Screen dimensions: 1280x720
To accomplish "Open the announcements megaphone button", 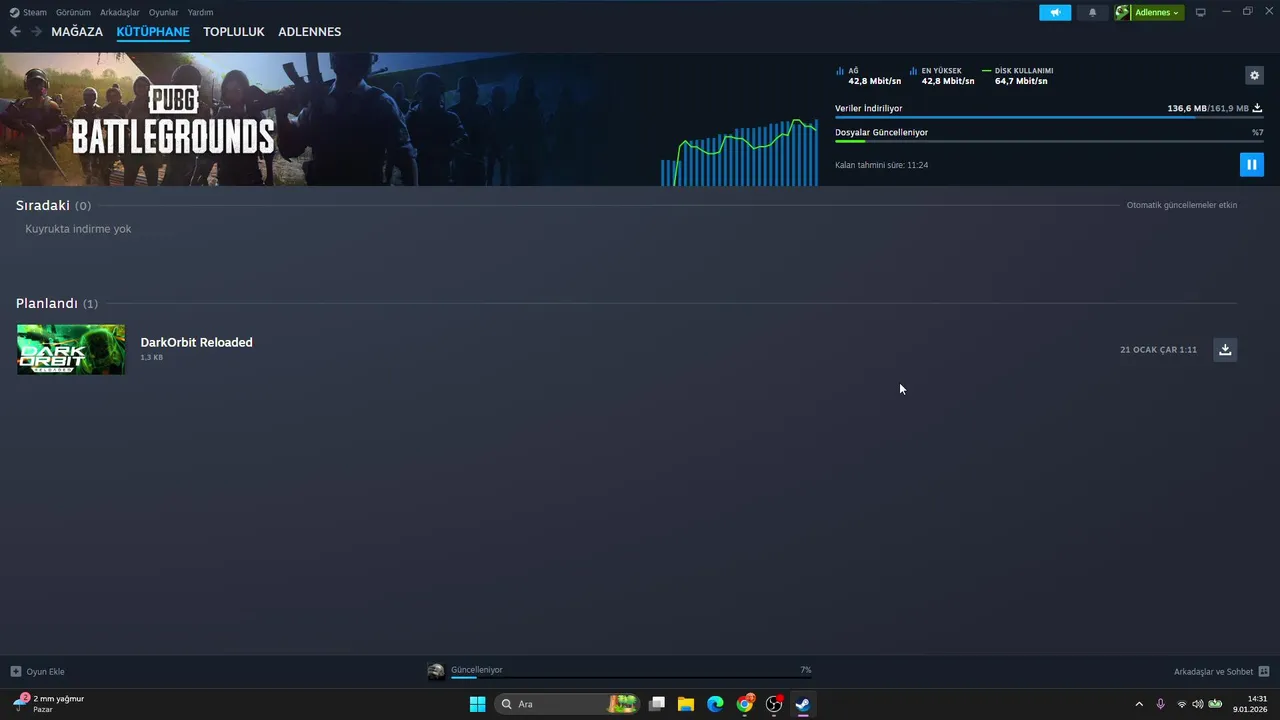I will [x=1055, y=12].
